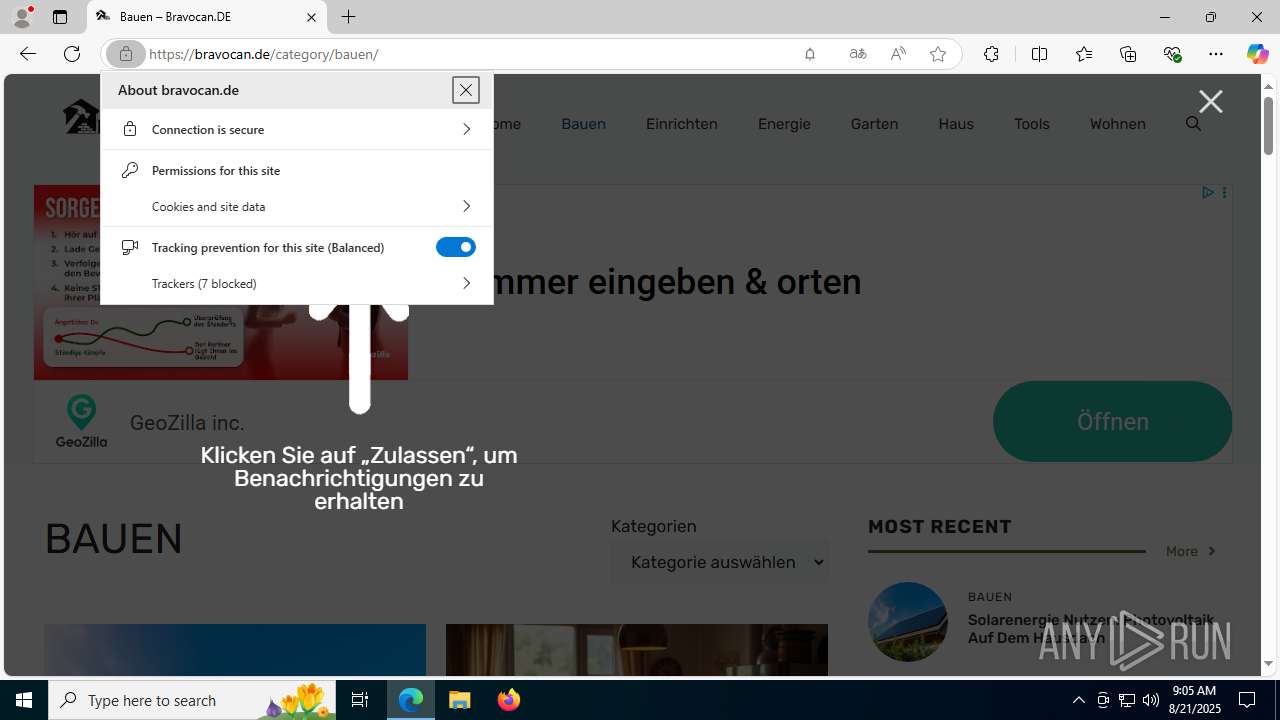Image resolution: width=1280 pixels, height=720 pixels.
Task: Open the Bauen navigation menu item
Action: coord(583,124)
